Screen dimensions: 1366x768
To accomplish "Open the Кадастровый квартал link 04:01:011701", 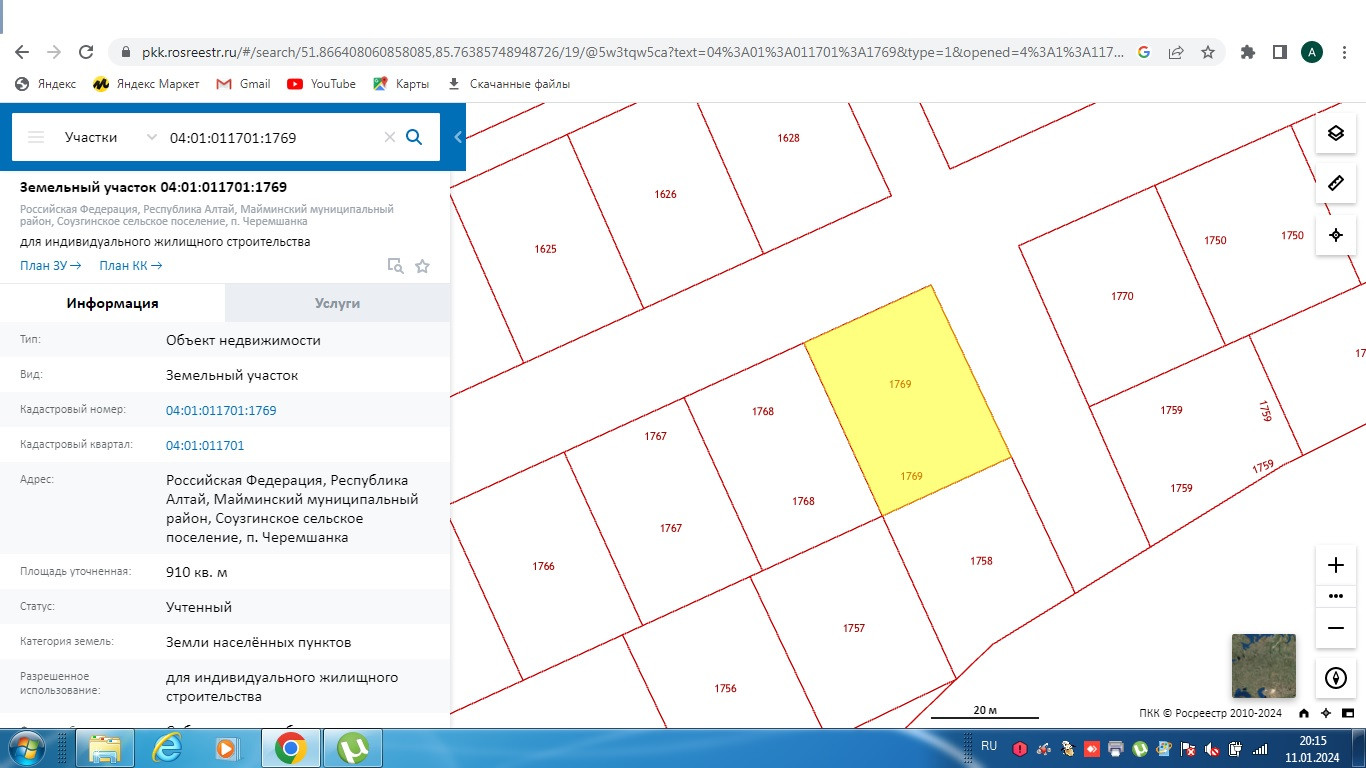I will [x=205, y=445].
